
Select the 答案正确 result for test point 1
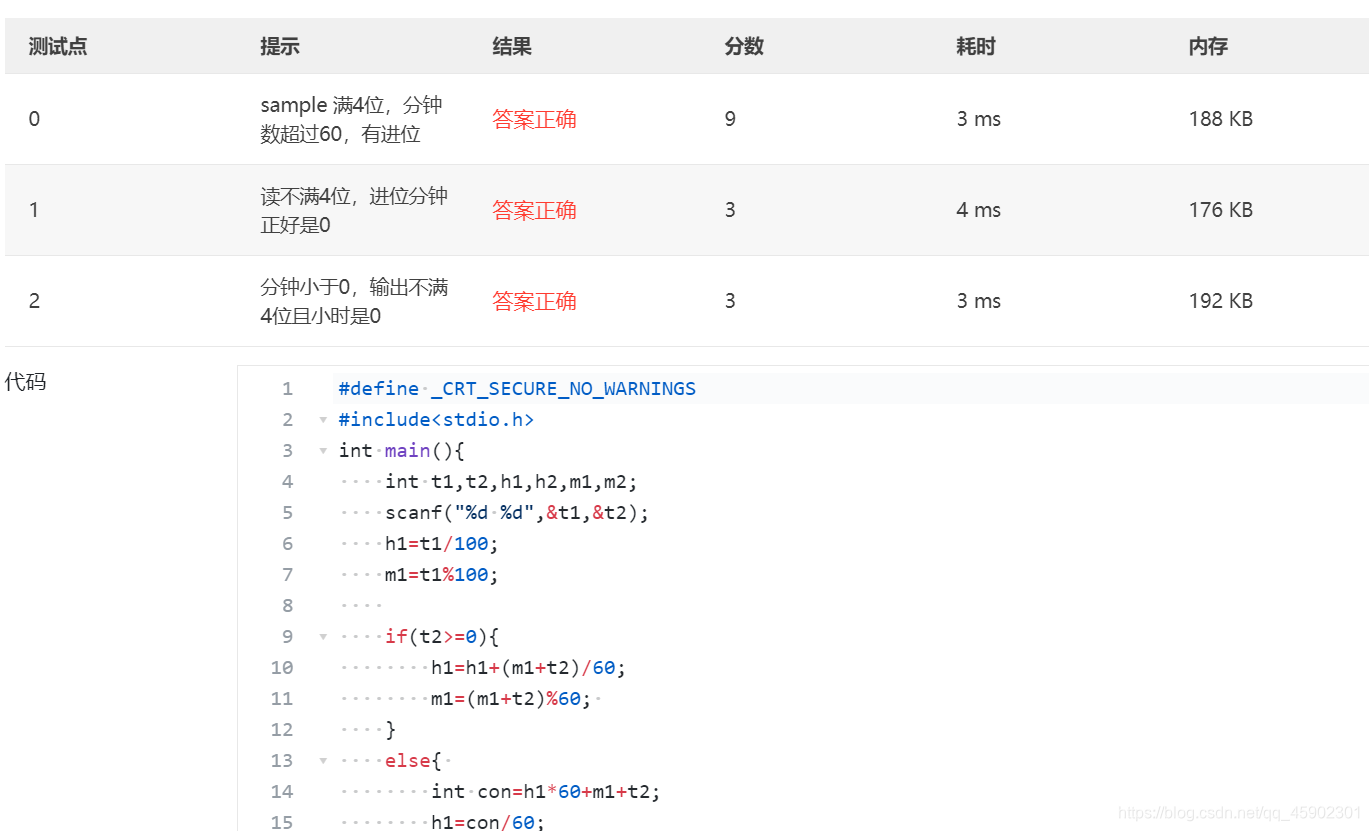(x=534, y=210)
